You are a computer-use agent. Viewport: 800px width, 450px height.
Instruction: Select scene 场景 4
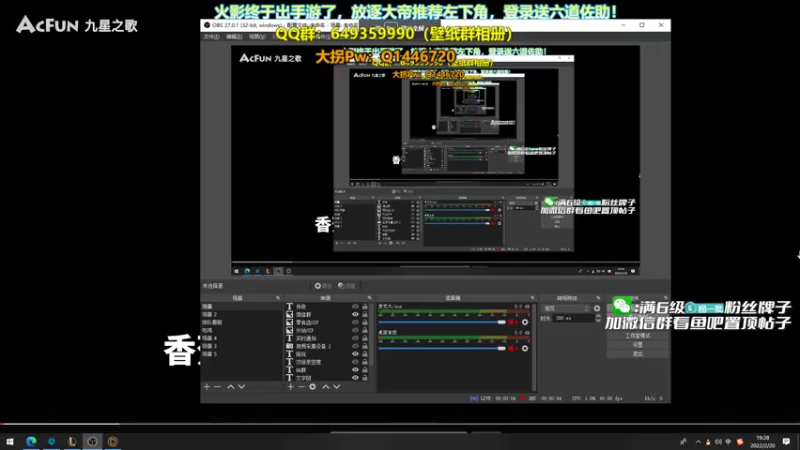[x=209, y=338]
